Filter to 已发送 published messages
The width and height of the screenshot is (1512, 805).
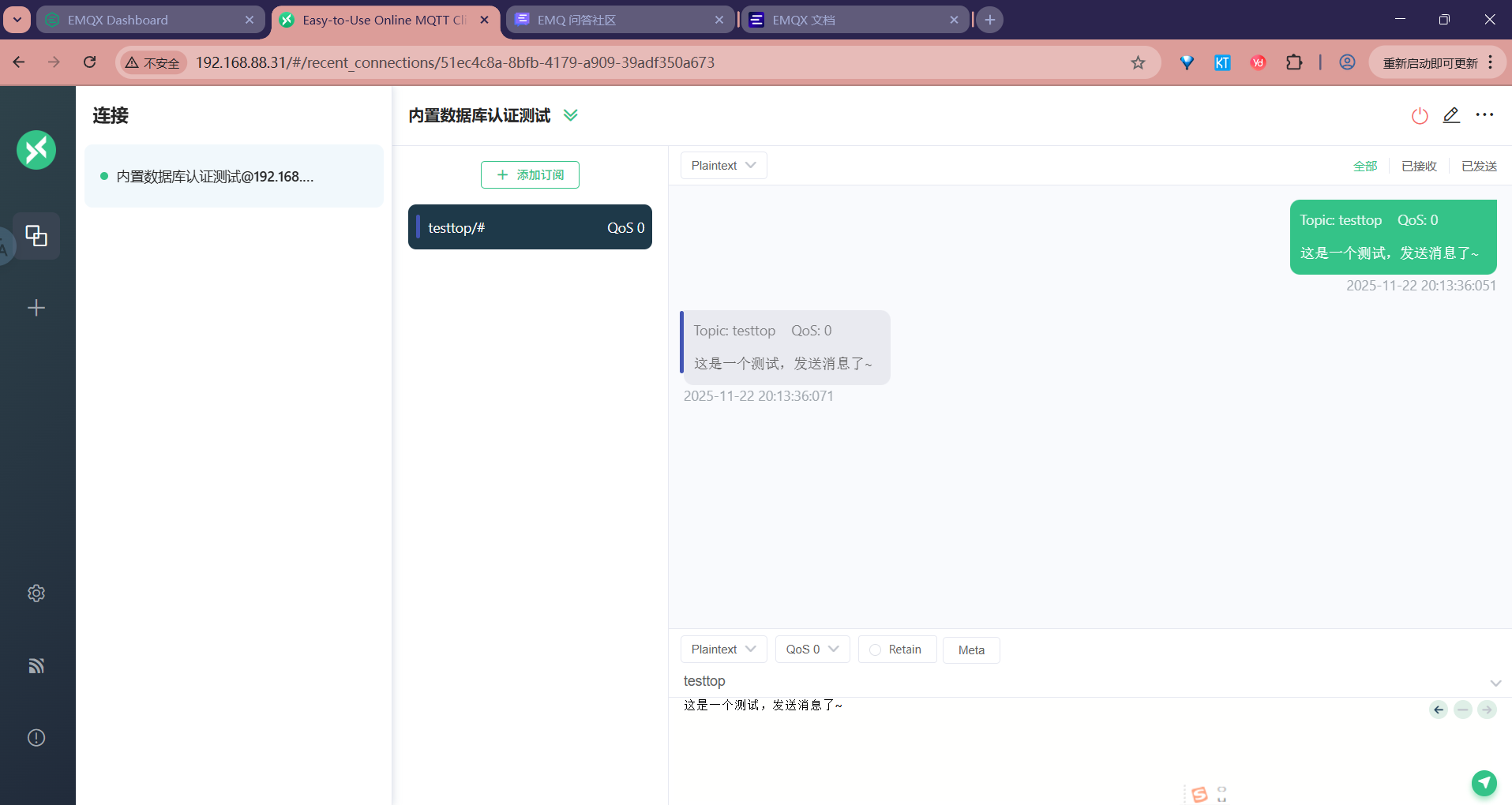pos(1479,166)
